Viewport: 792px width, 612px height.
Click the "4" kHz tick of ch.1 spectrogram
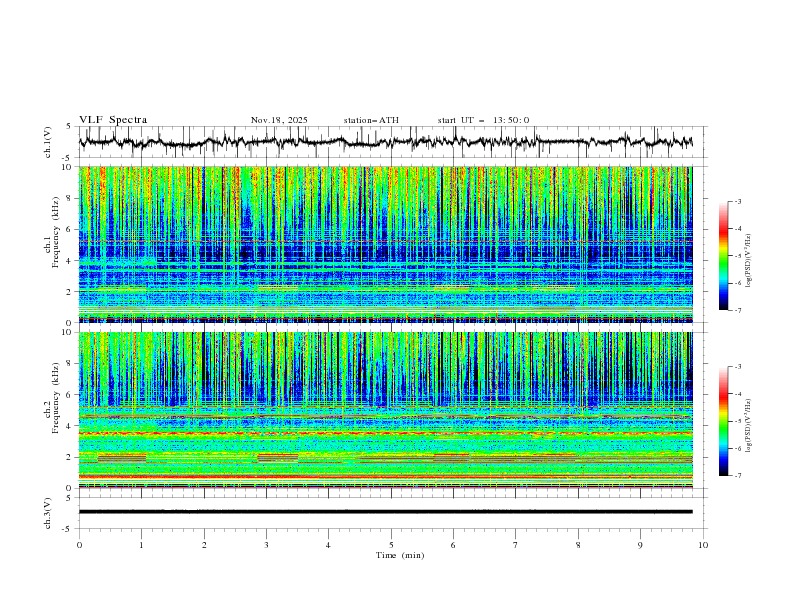pyautogui.click(x=70, y=261)
